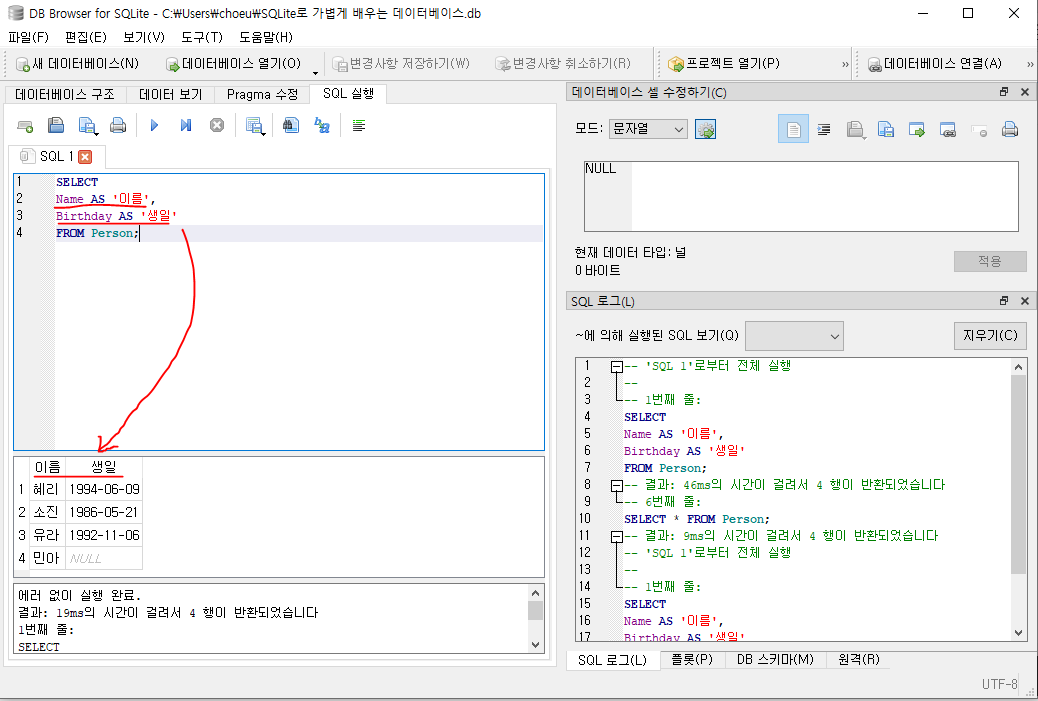Viewport: 1038px width, 701px height.
Task: Select the SQL 1 editor tab
Action: click(x=57, y=157)
